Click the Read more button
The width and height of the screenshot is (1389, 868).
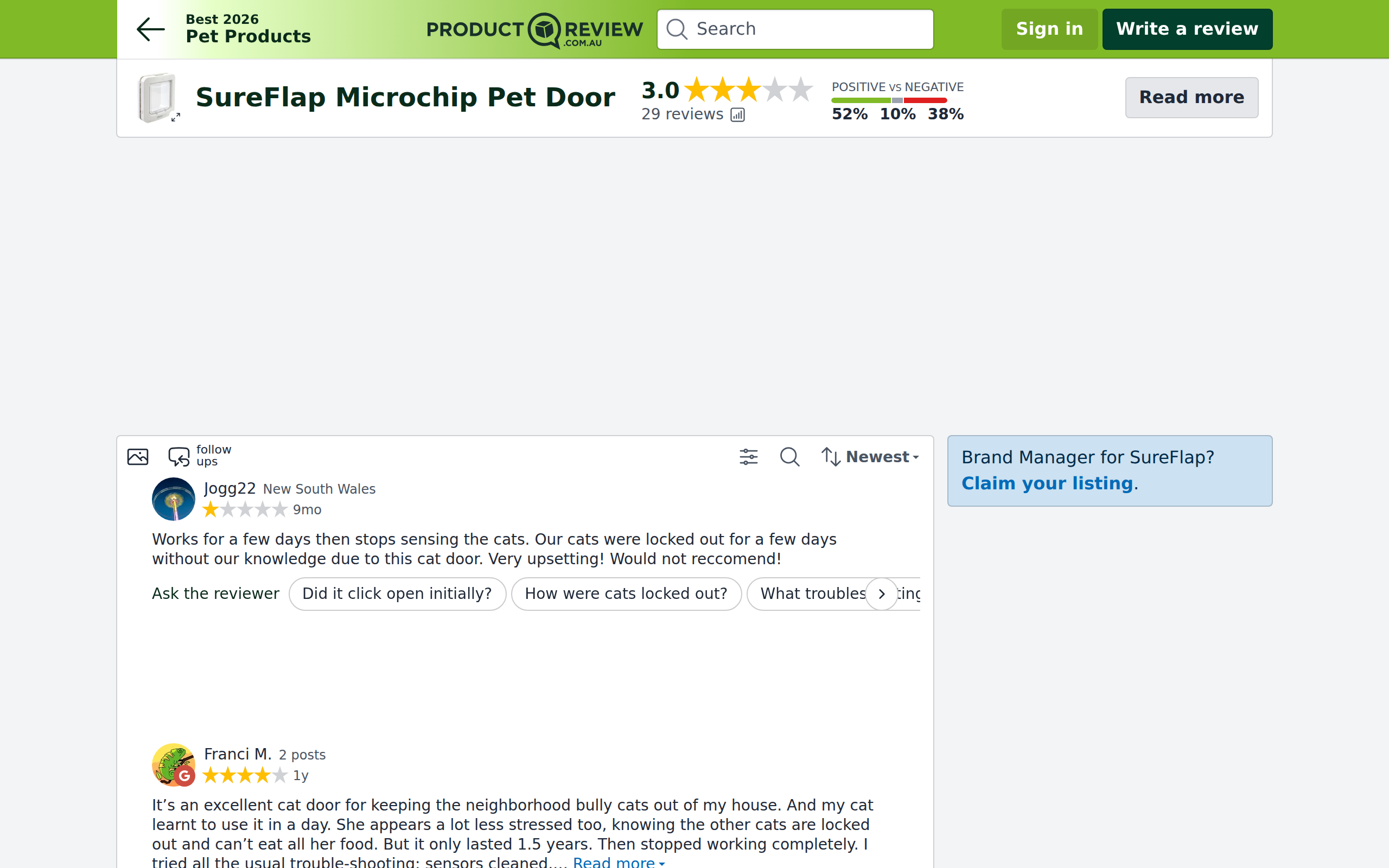(1192, 98)
